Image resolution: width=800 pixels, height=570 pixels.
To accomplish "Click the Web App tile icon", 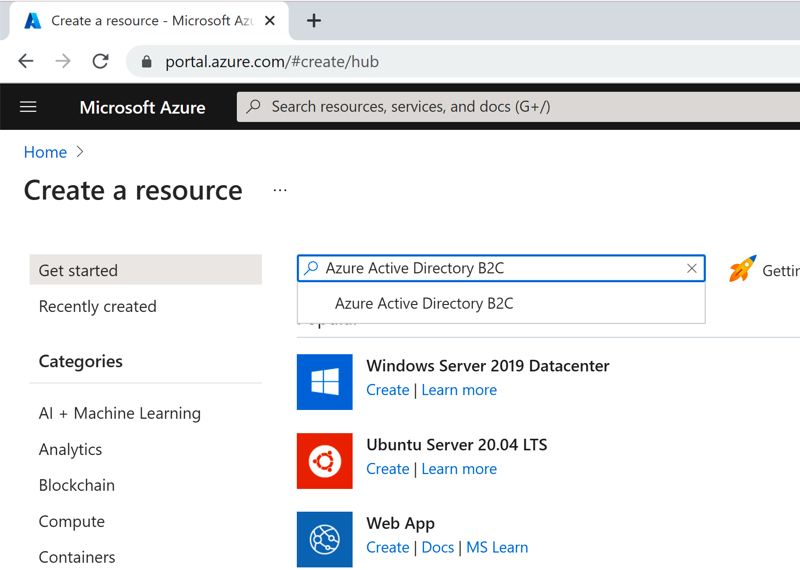I will [324, 539].
